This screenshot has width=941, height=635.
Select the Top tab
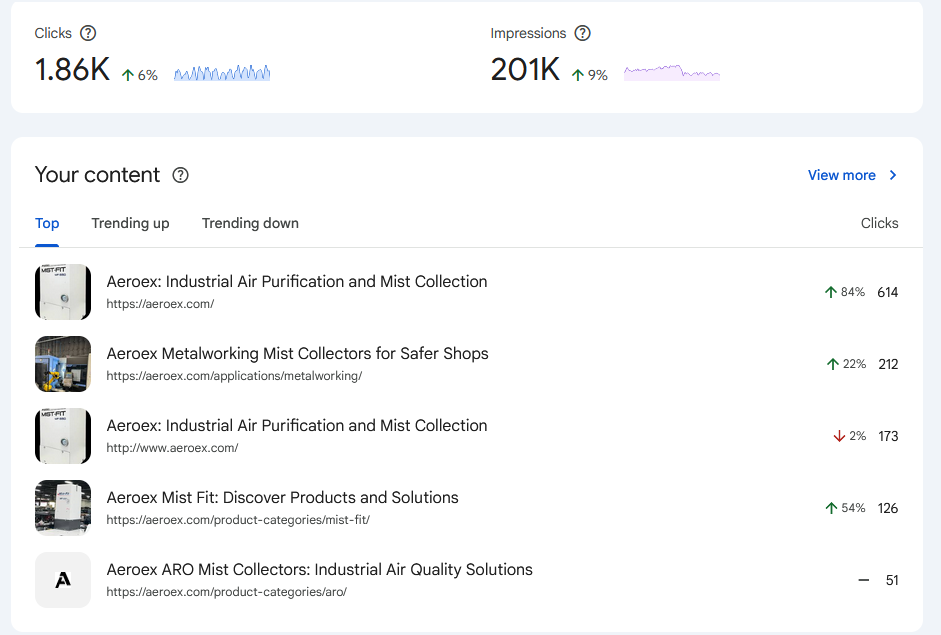point(46,223)
